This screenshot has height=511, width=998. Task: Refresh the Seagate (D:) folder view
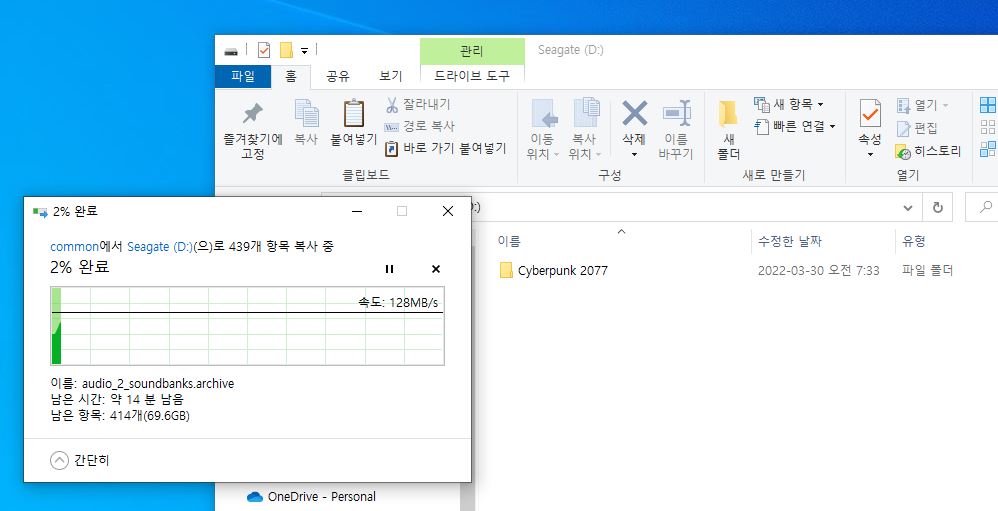(x=938, y=207)
